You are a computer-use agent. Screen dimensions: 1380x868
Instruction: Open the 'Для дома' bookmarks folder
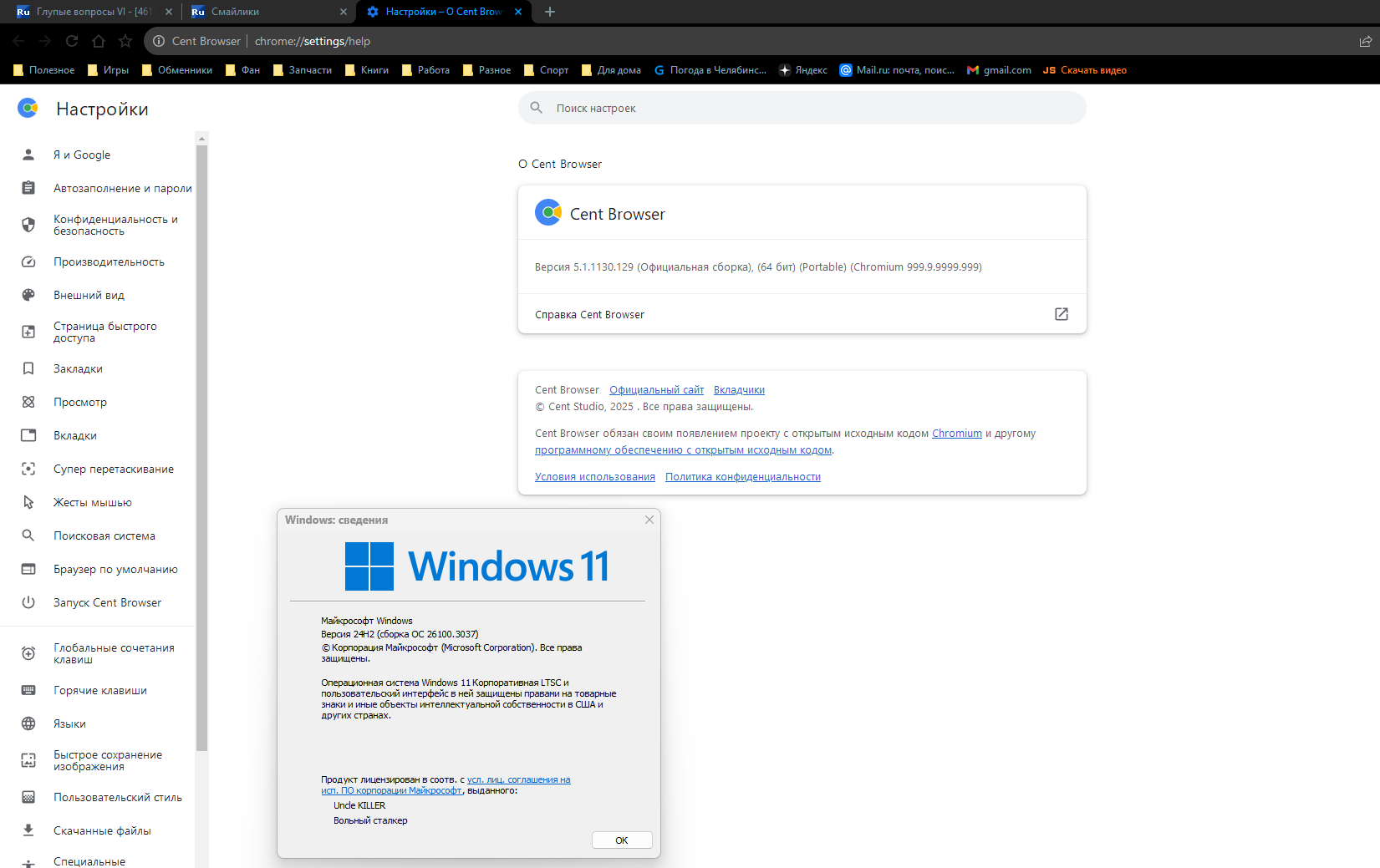[611, 70]
